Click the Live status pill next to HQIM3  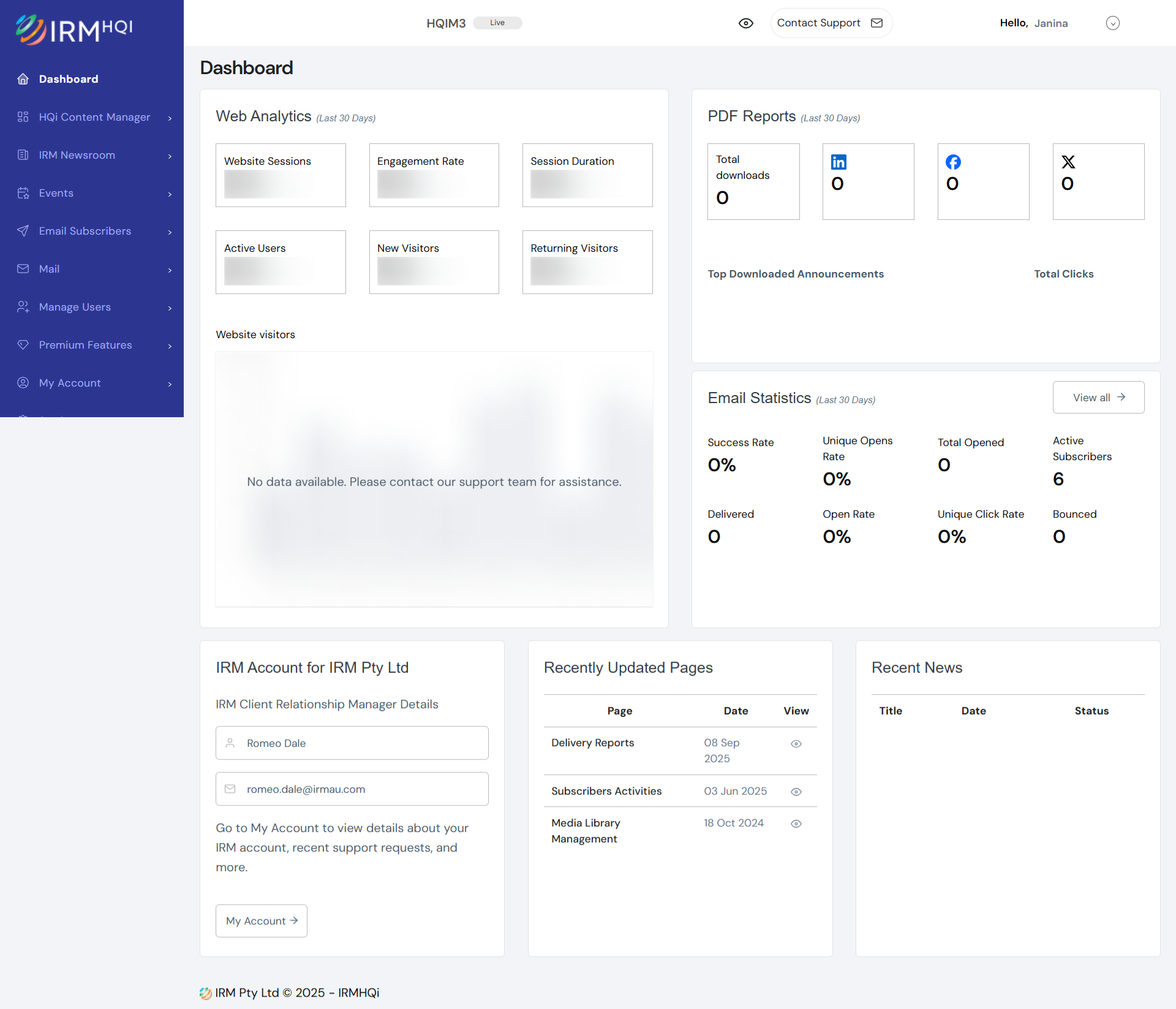coord(497,23)
